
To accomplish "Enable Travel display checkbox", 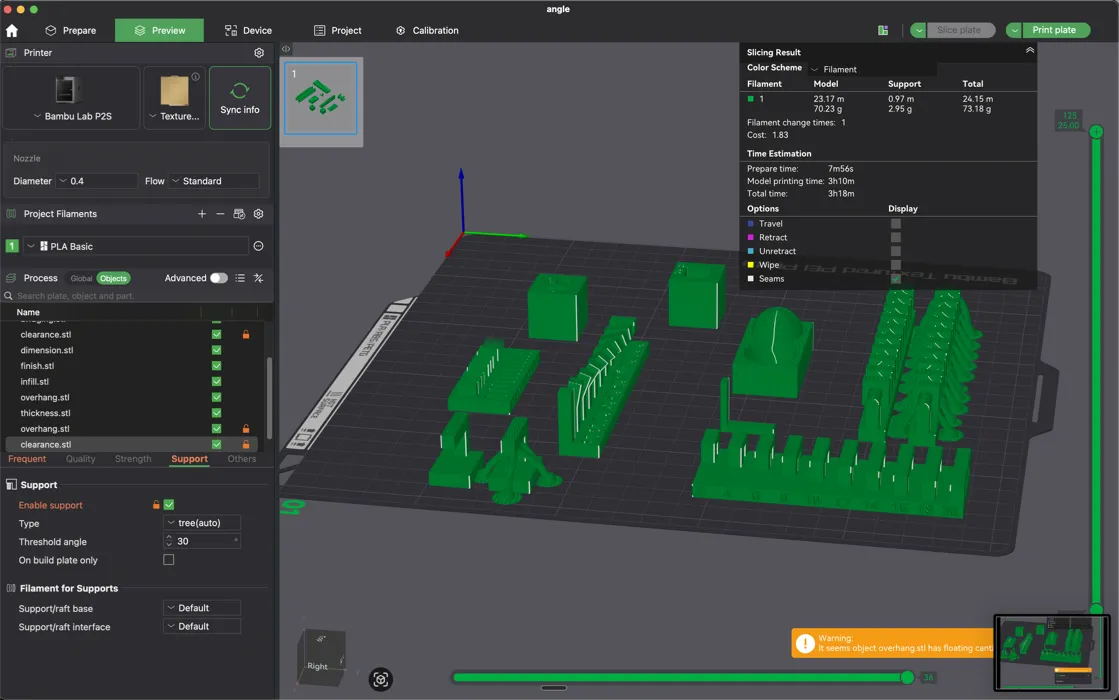I will [896, 223].
